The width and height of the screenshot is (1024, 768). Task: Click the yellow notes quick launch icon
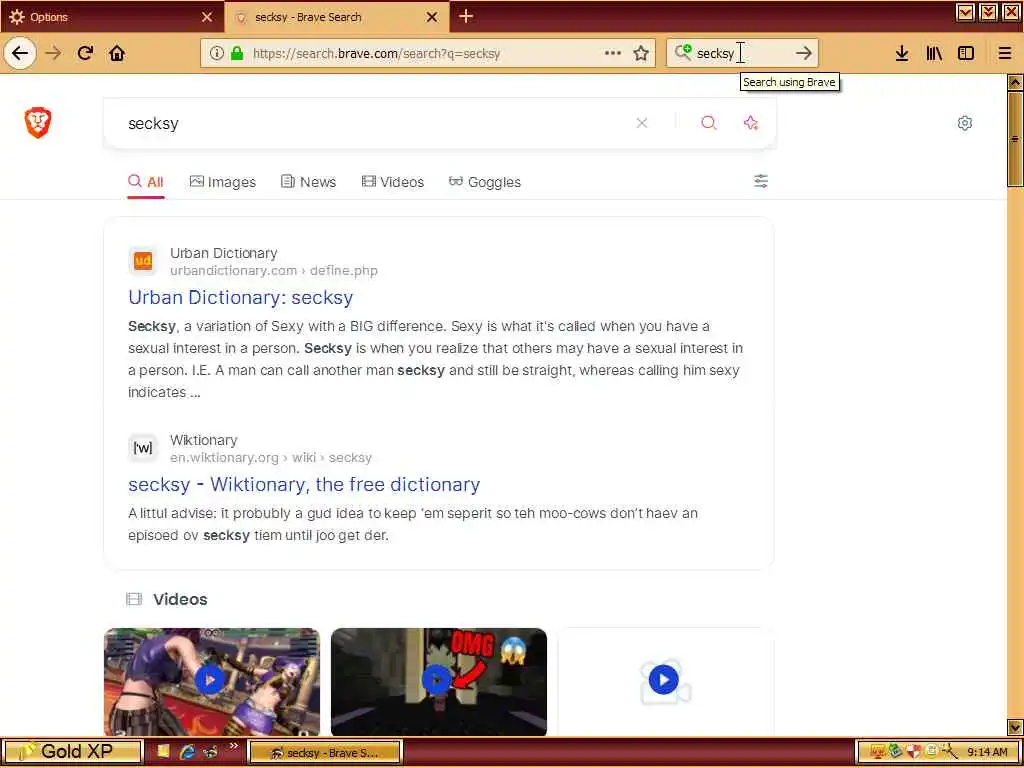point(163,752)
